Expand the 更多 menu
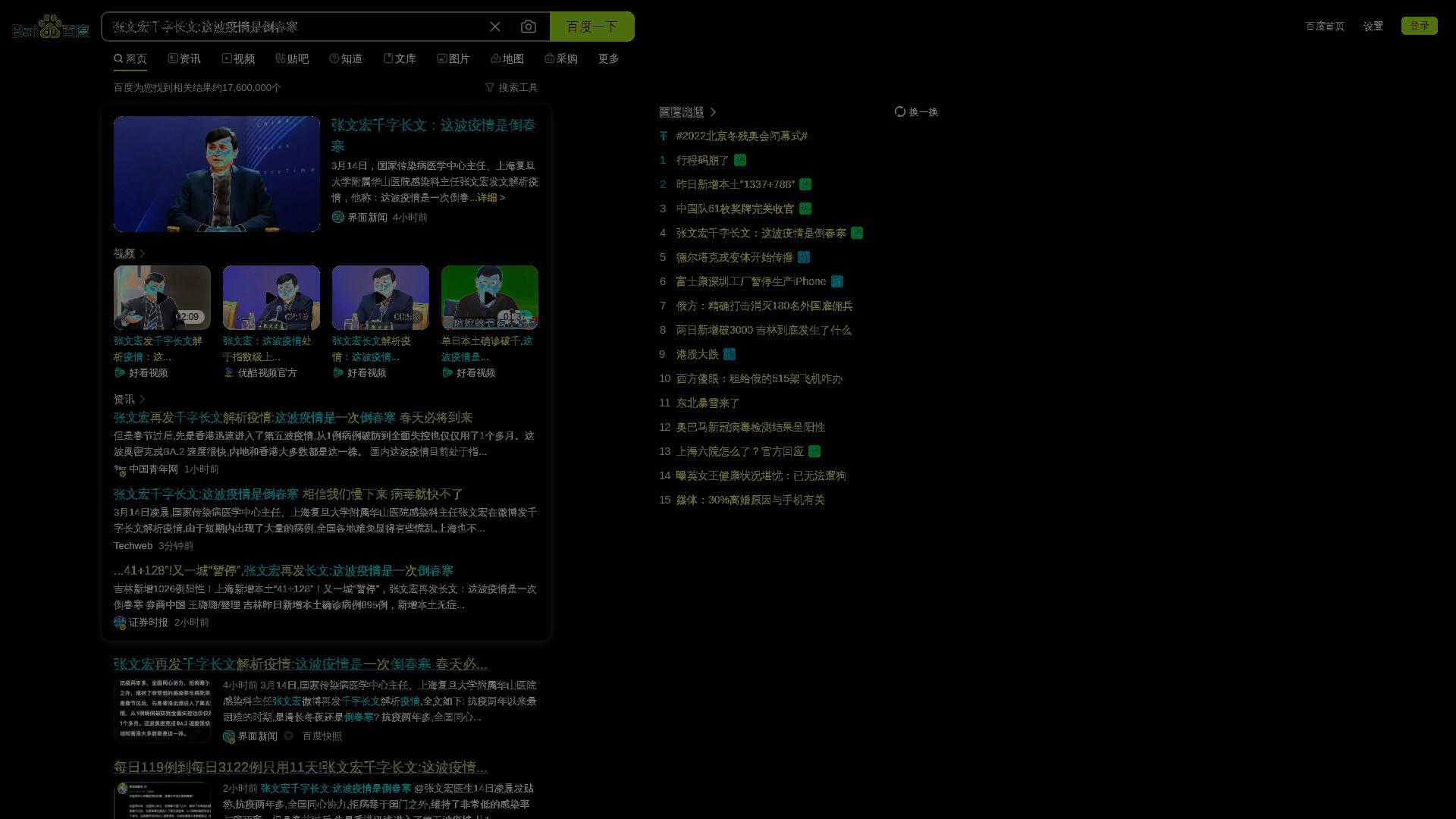1456x819 pixels. click(x=608, y=58)
